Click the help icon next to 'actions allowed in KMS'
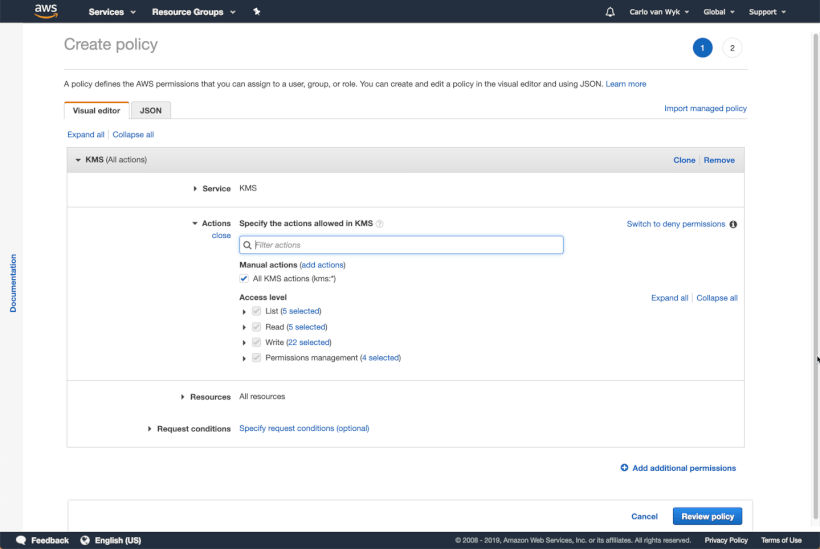Image resolution: width=820 pixels, height=549 pixels. pos(380,224)
